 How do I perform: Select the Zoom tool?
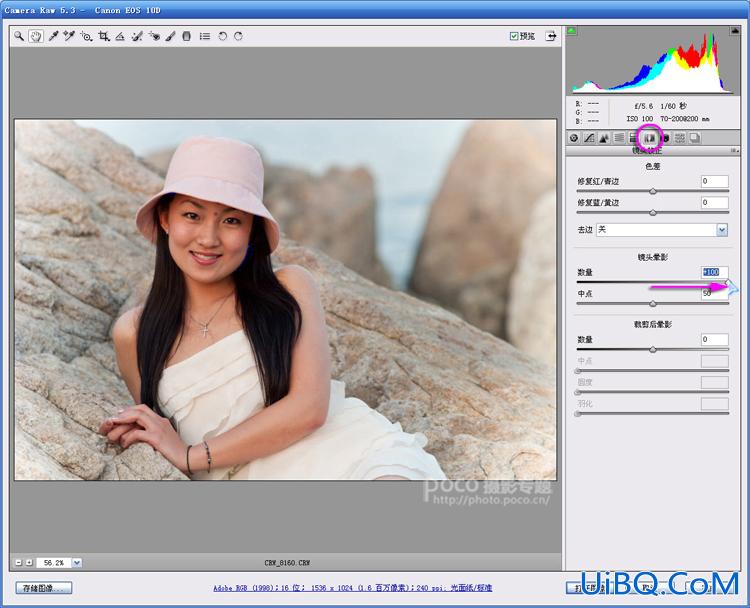(x=19, y=36)
